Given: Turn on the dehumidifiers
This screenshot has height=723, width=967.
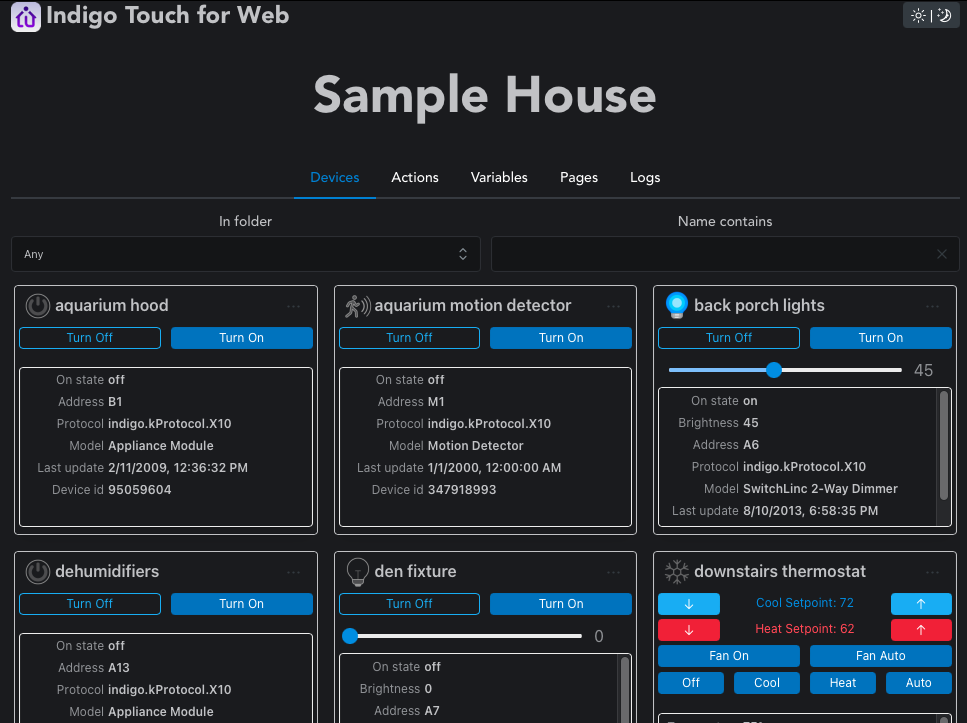Looking at the screenshot, I should (242, 604).
